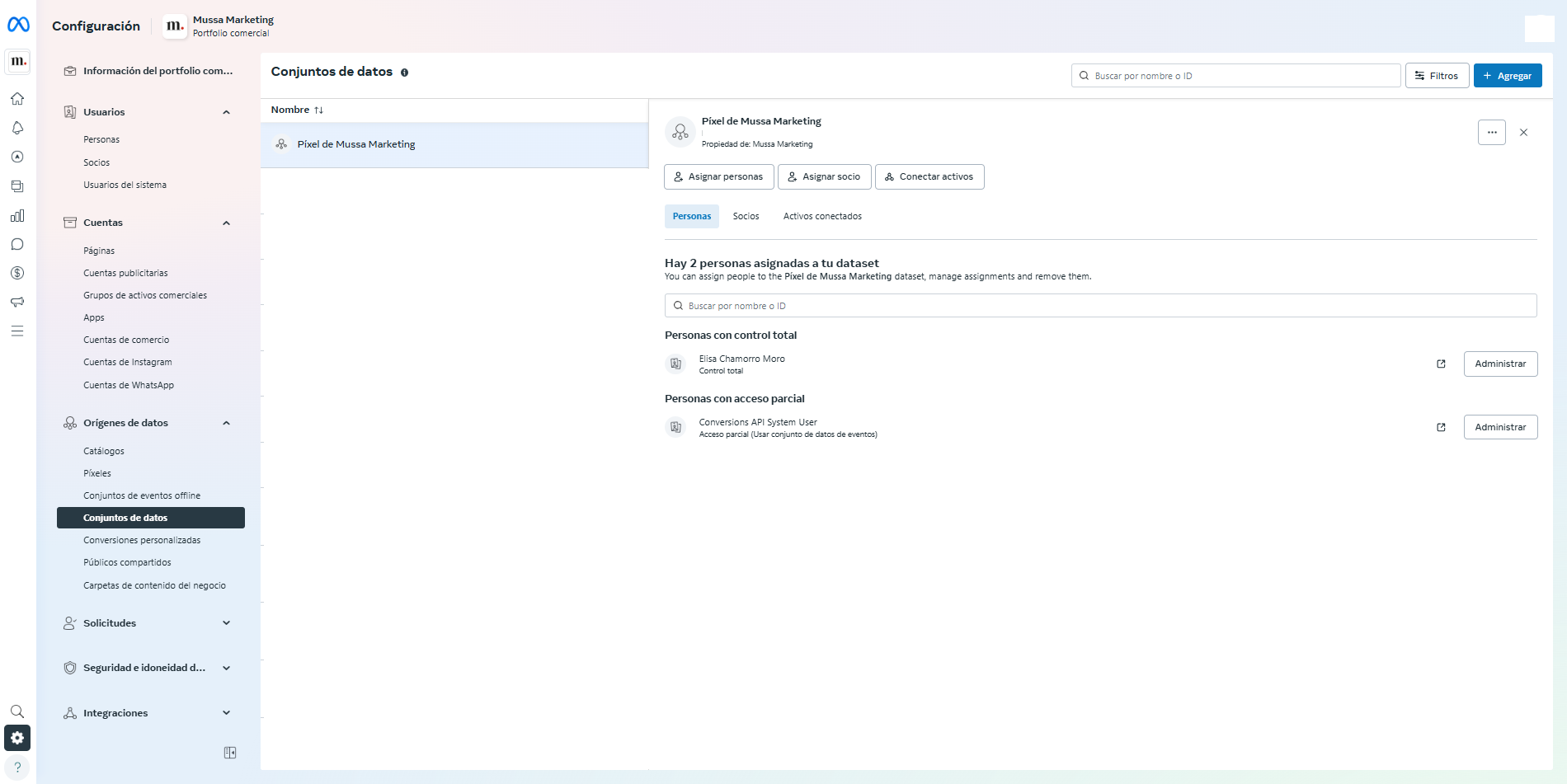Click Asignar socio button
Viewport: 1567px width, 784px height.
pos(824,176)
